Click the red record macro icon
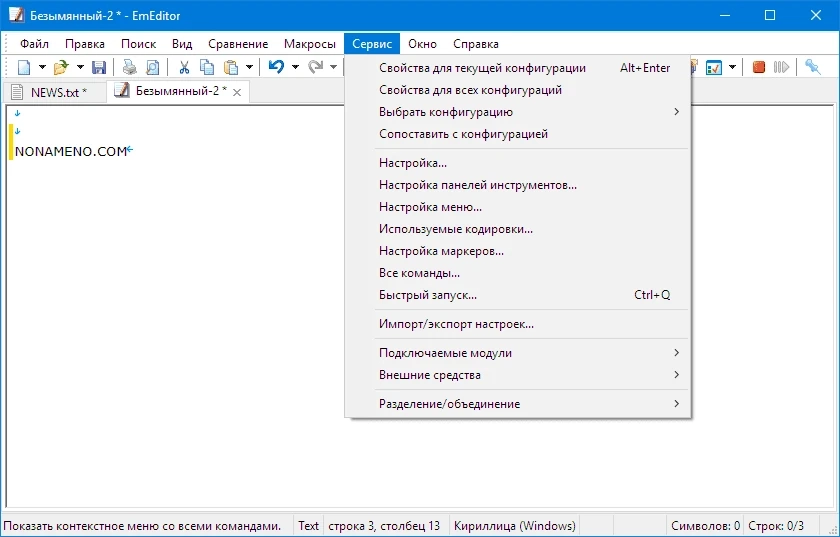The image size is (840, 537). pyautogui.click(x=759, y=67)
